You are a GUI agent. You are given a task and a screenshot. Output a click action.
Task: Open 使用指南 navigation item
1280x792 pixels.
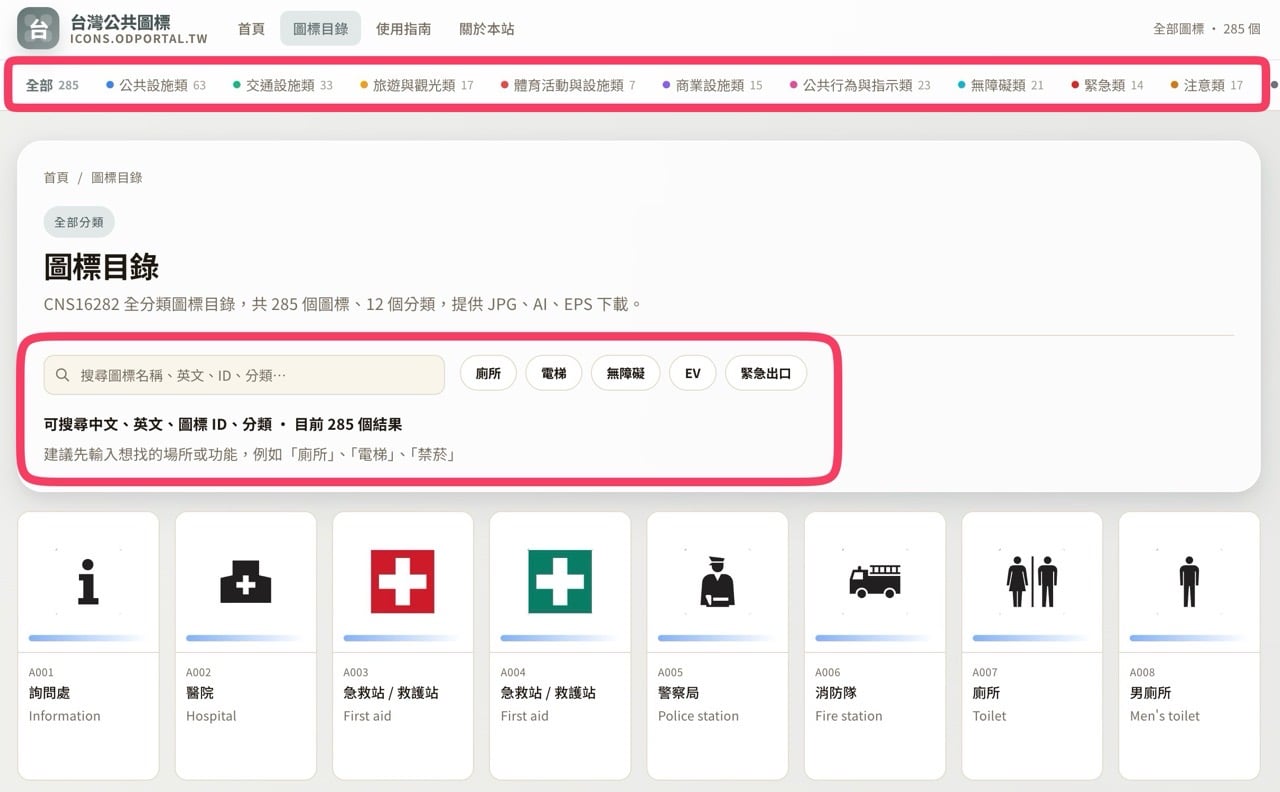pyautogui.click(x=403, y=29)
